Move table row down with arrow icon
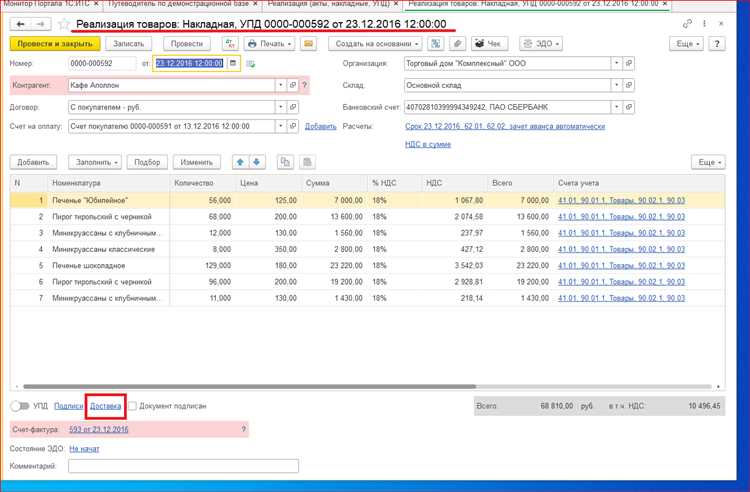Viewport: 750px width, 492px height. coord(256,162)
